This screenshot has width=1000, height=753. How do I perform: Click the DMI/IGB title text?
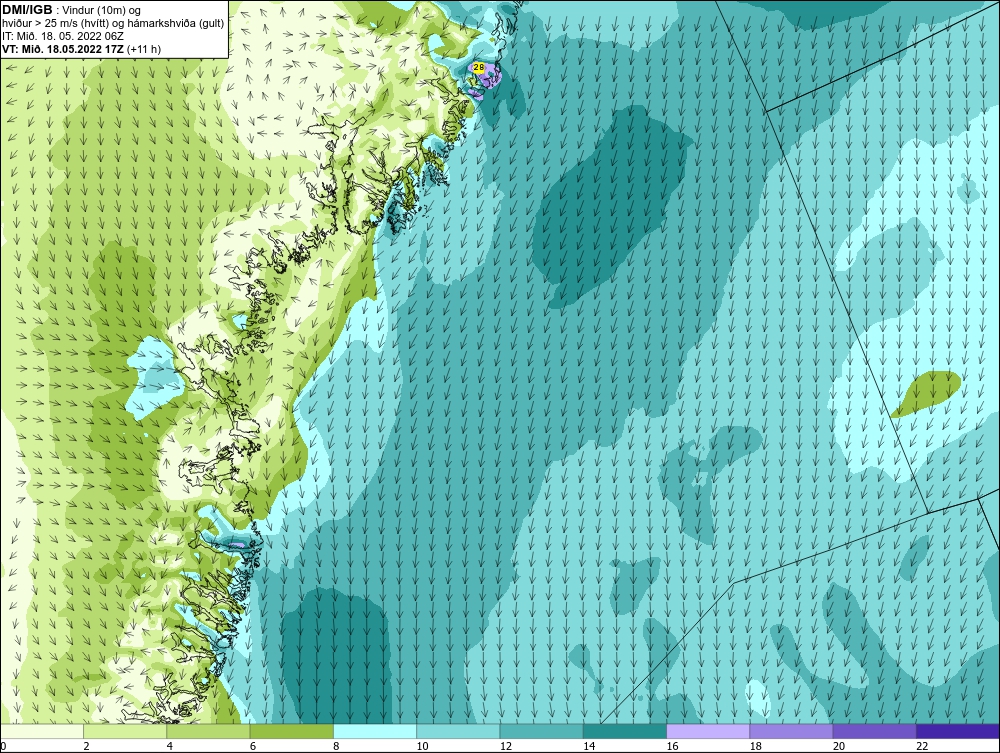[27, 10]
